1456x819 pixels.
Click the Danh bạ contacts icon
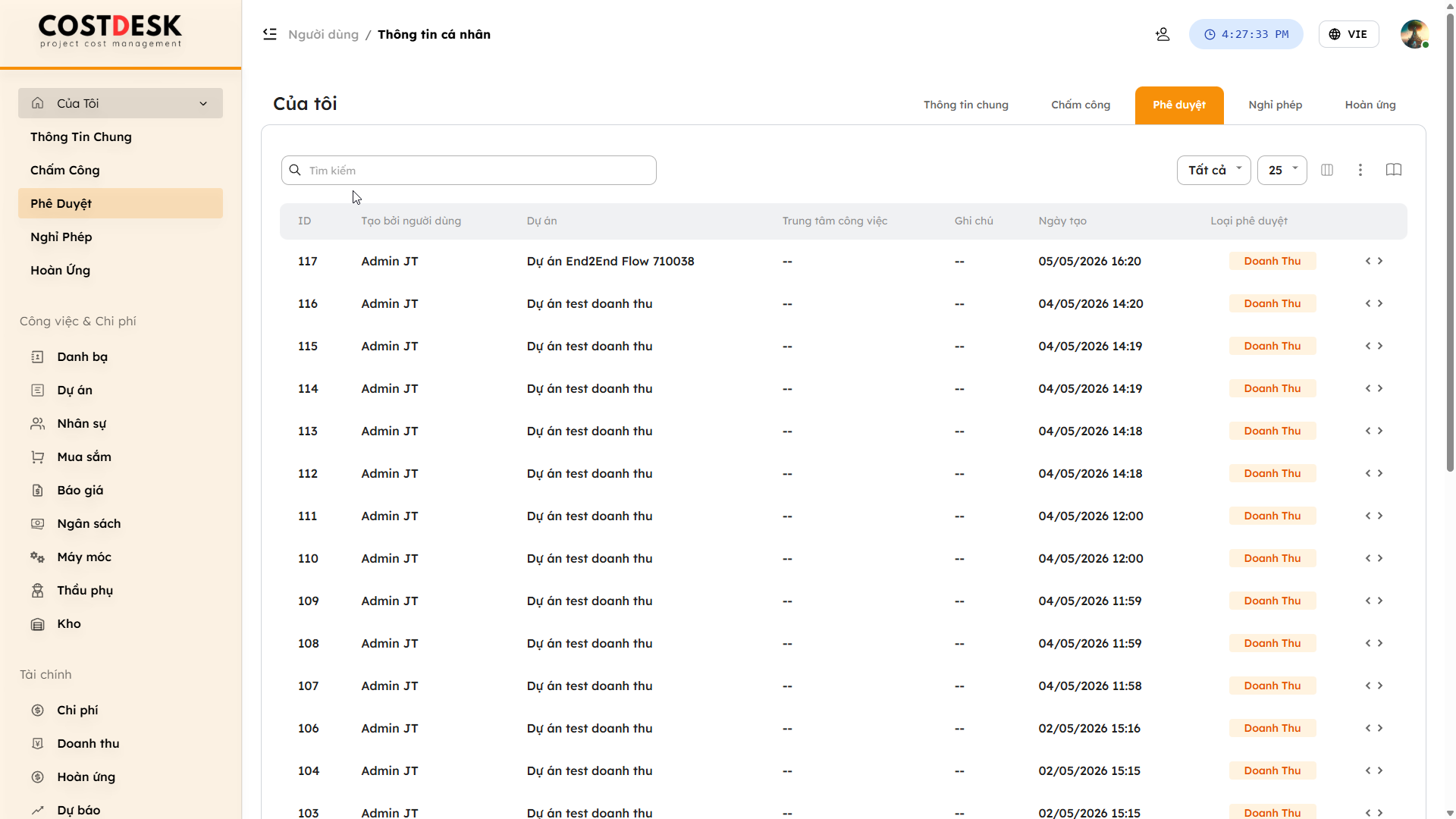click(37, 356)
